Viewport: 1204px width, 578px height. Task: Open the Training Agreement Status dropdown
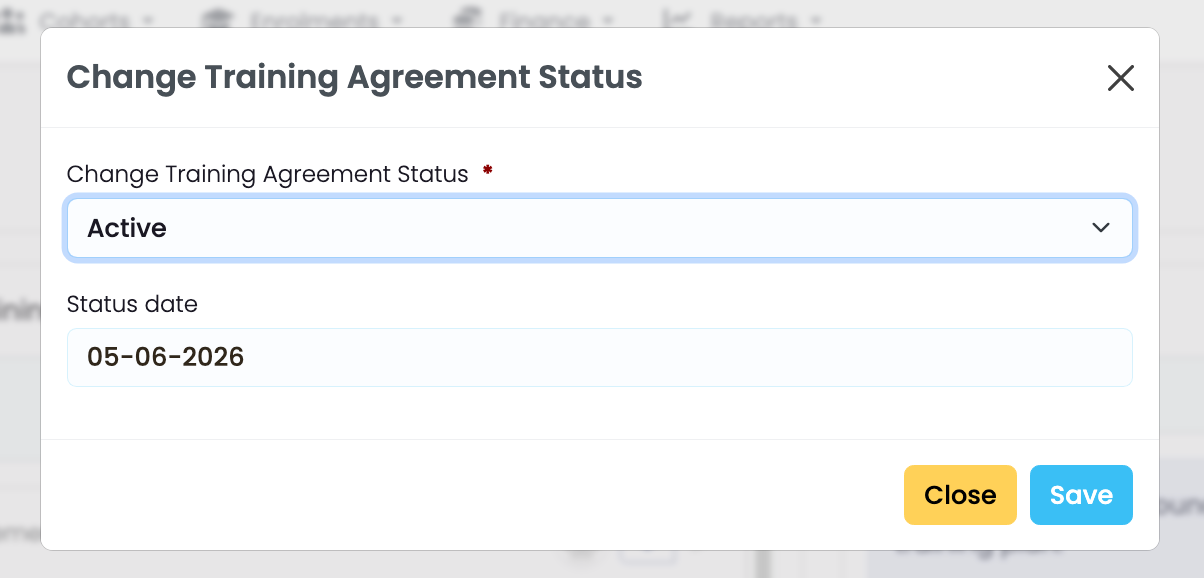(x=600, y=228)
